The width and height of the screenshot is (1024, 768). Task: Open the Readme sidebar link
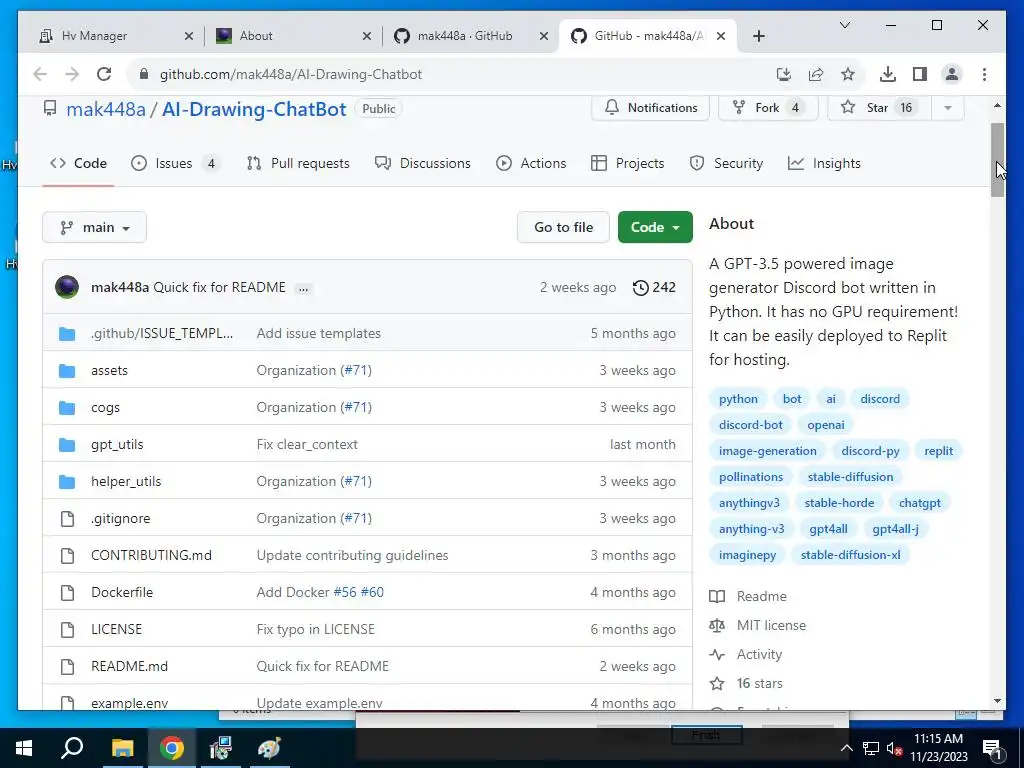pyautogui.click(x=761, y=597)
